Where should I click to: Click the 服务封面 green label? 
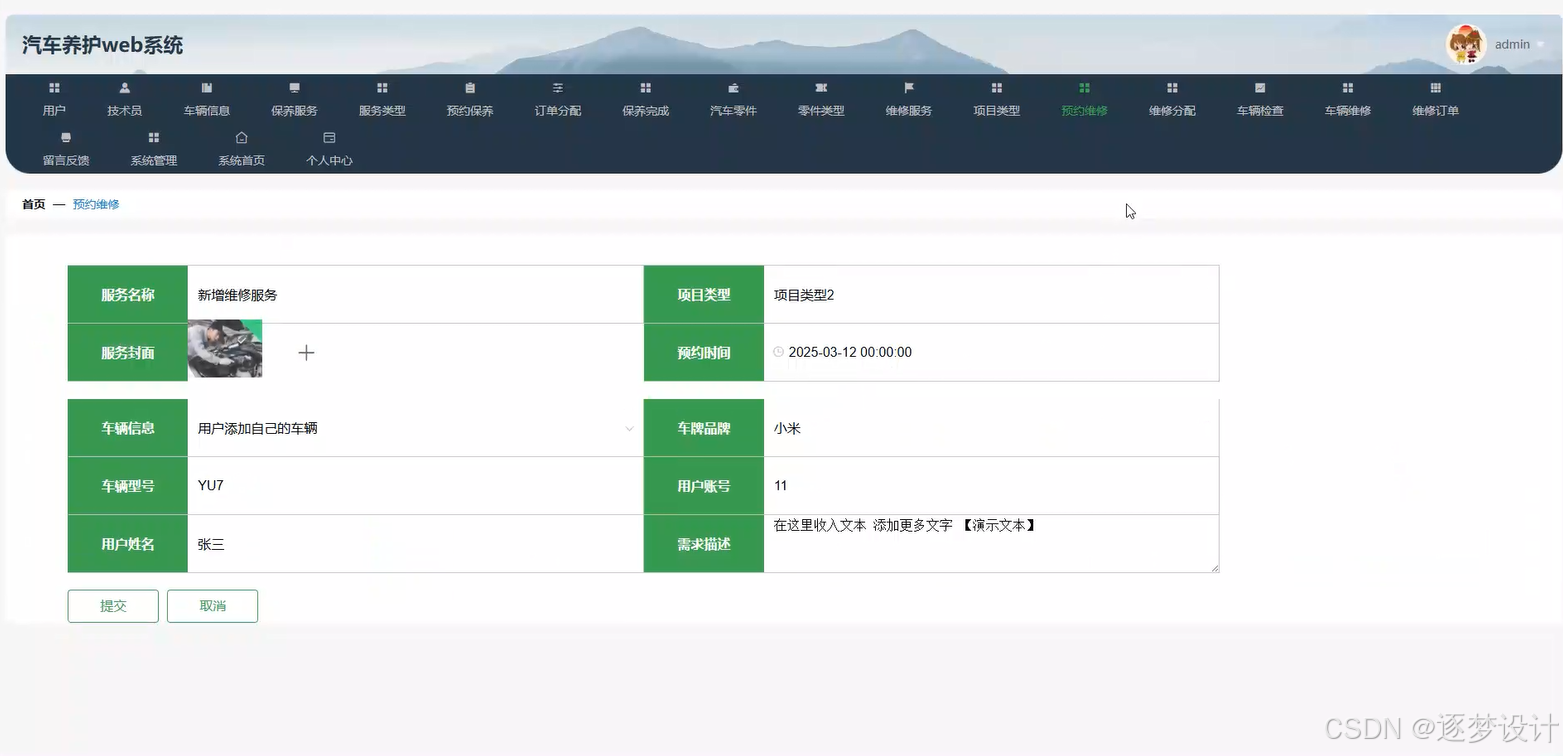(x=128, y=352)
